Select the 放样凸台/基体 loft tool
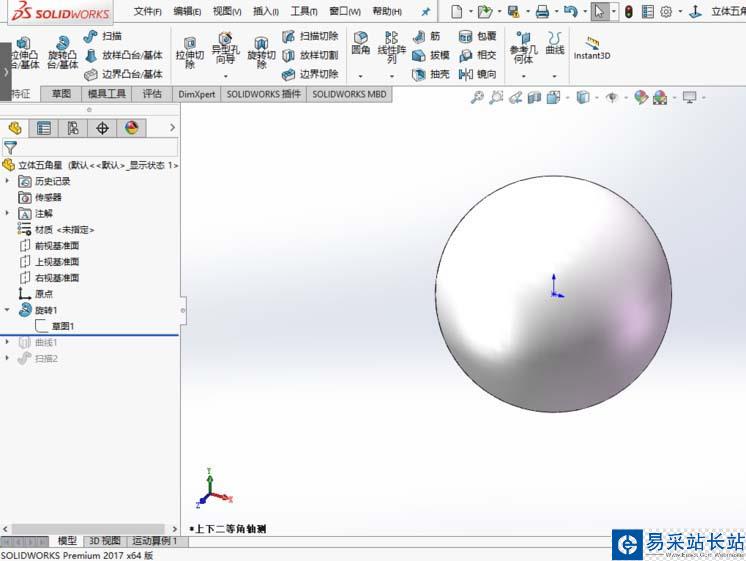Viewport: 746px width, 561px height. click(123, 55)
